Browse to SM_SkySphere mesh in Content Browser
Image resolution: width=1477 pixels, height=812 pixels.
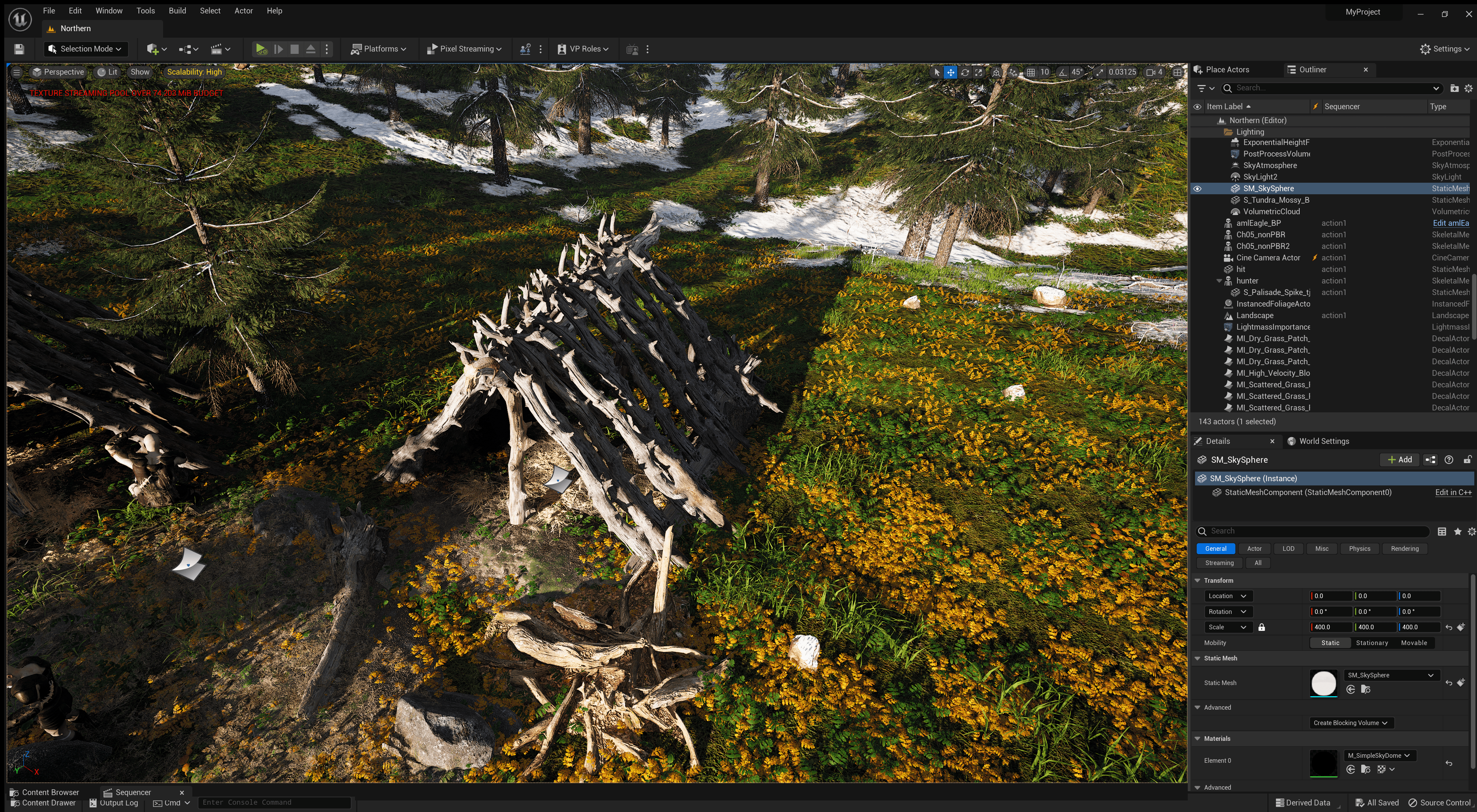[1365, 690]
